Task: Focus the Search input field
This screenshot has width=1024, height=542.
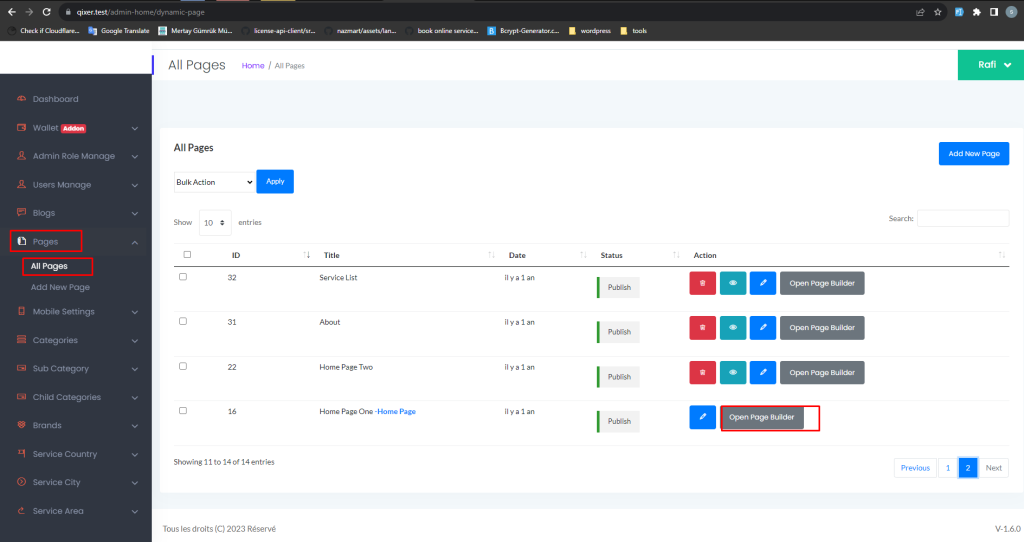Action: point(963,218)
